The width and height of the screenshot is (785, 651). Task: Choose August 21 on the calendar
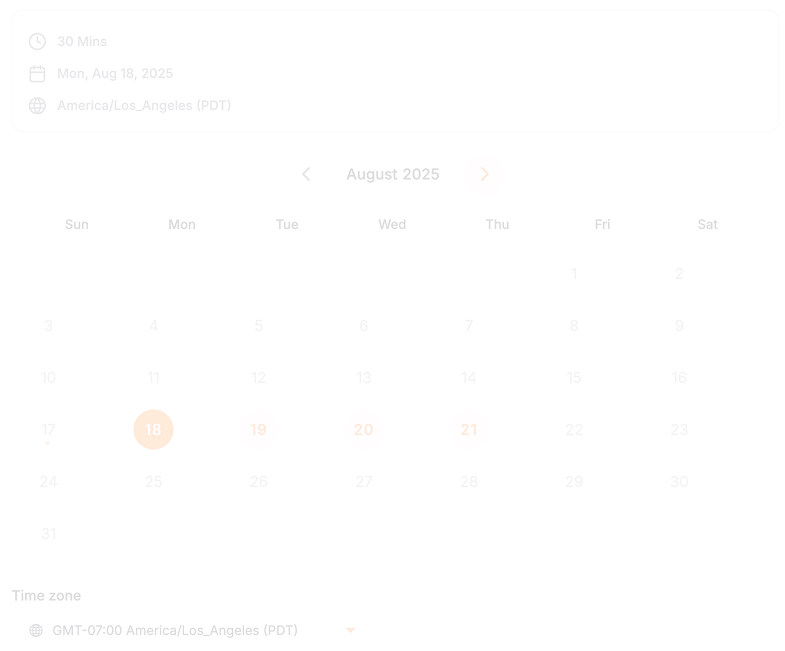(x=469, y=430)
